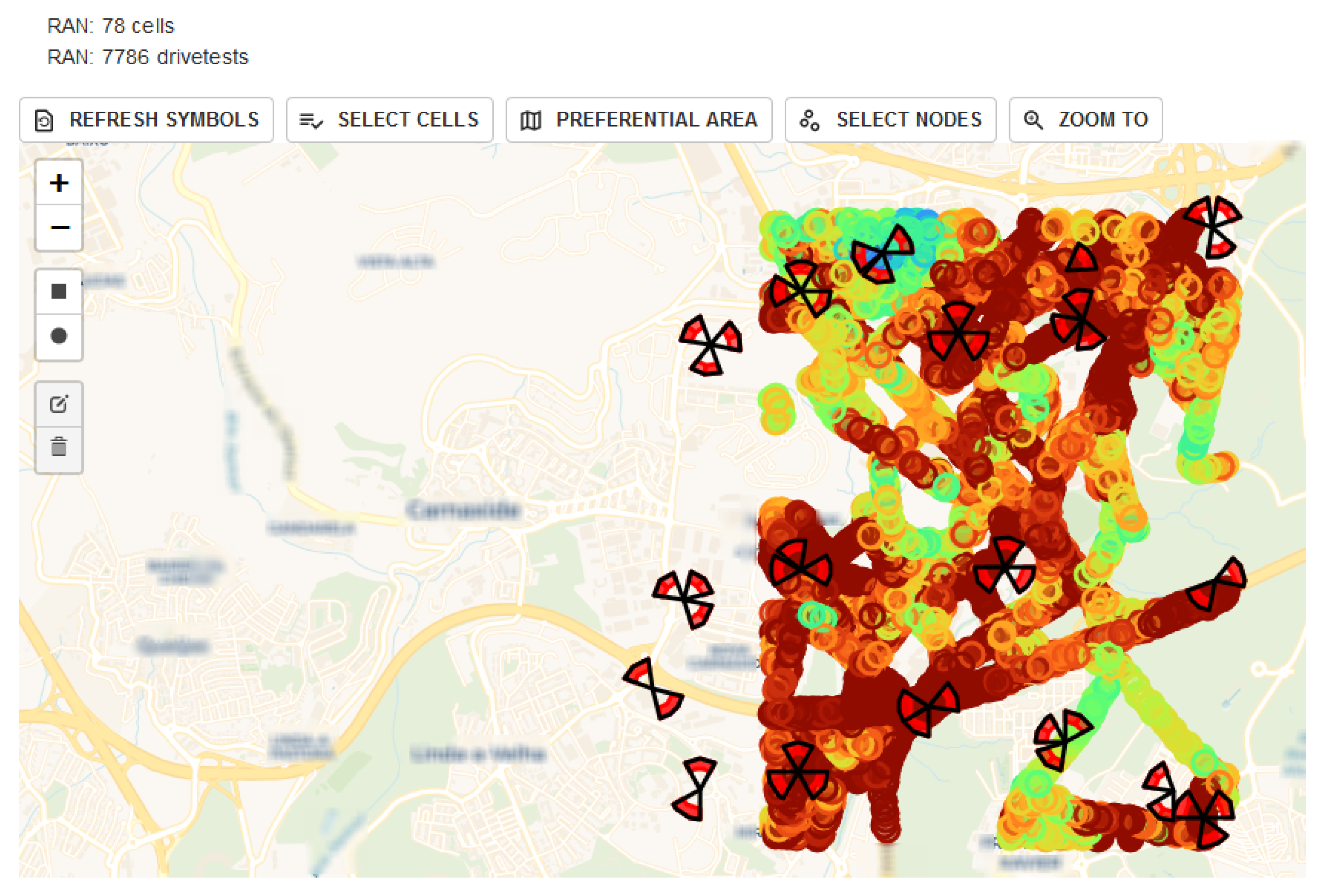Click the refresh document icon in Refresh Symbols
The image size is (1325, 896).
click(44, 120)
